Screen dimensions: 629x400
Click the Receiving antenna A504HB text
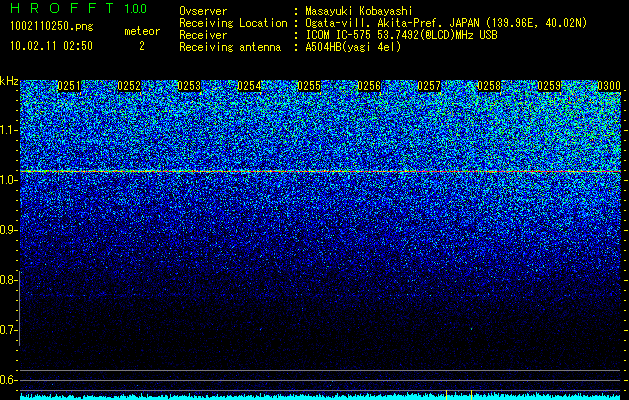(x=353, y=47)
